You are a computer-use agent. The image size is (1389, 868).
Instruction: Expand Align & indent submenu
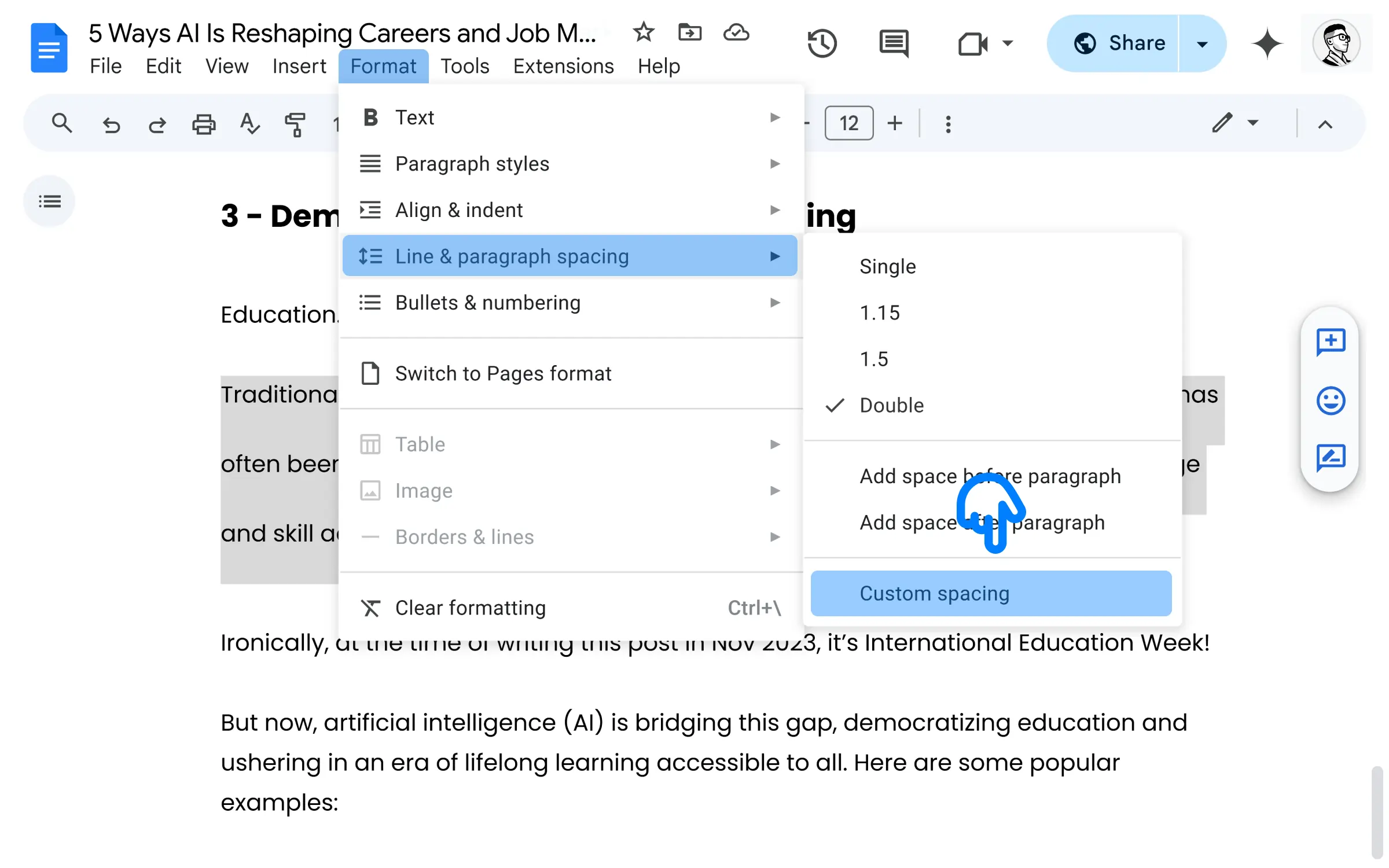coord(570,210)
